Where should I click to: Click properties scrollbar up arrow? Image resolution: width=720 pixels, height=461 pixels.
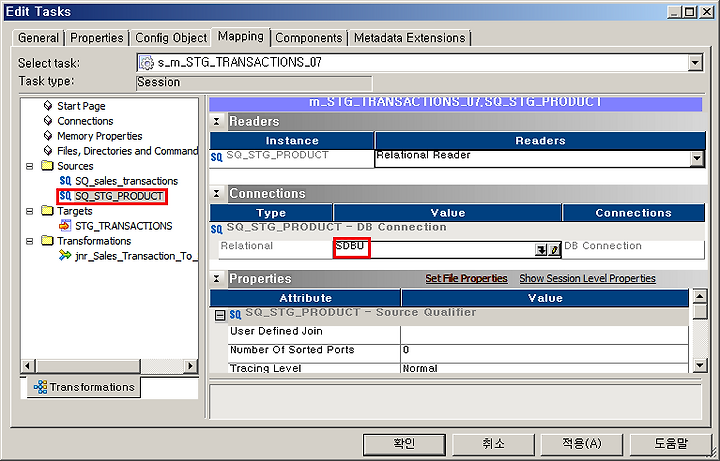click(x=699, y=296)
